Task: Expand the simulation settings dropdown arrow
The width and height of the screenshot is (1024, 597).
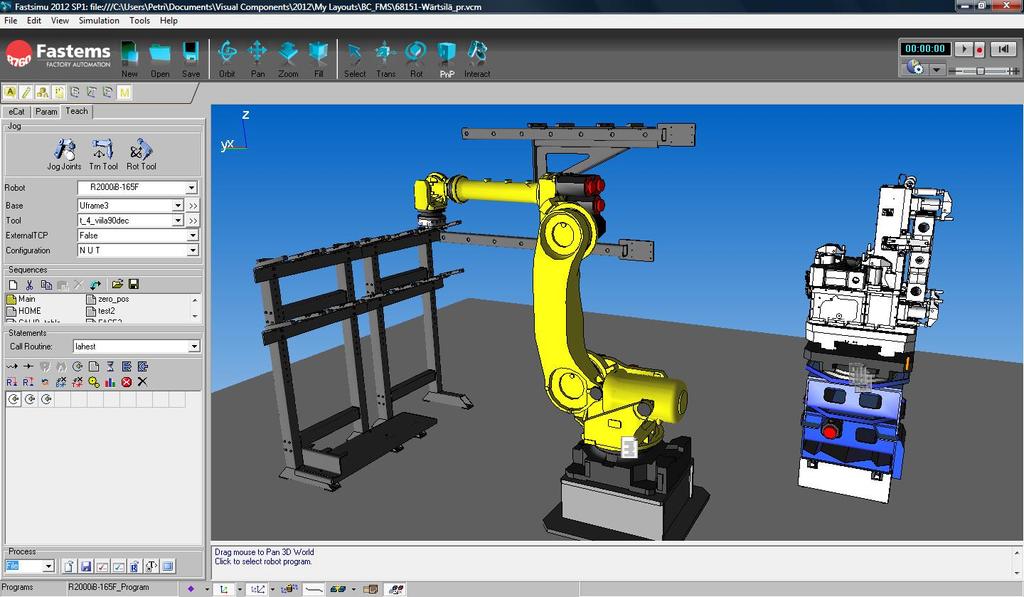Action: pyautogui.click(x=937, y=69)
